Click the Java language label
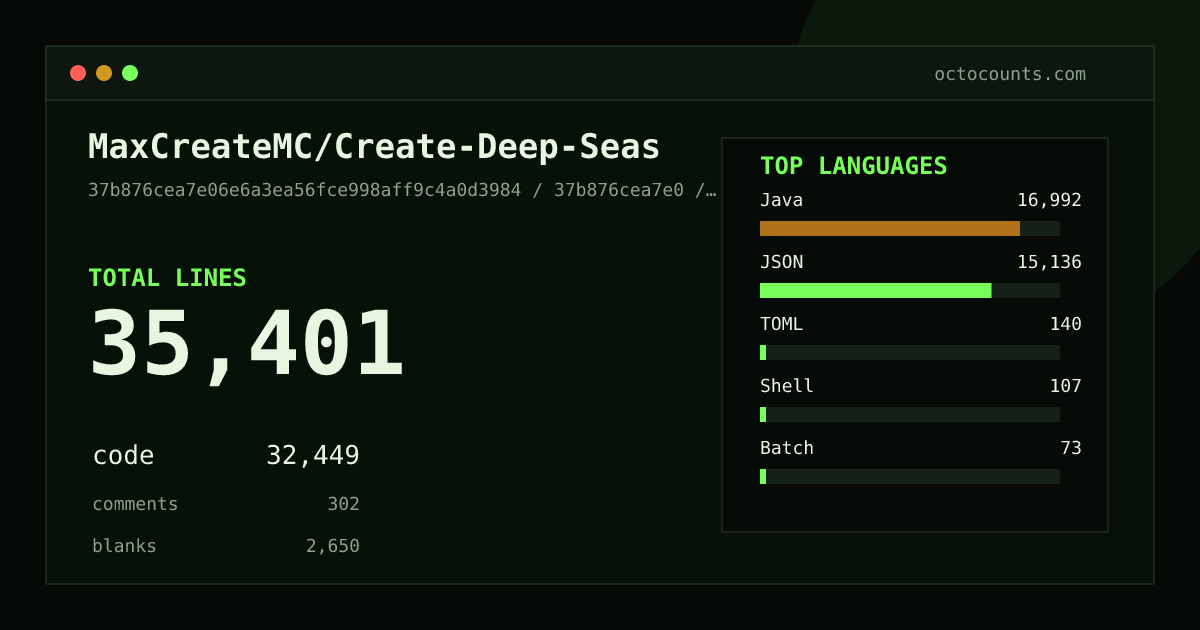The width and height of the screenshot is (1200, 630). point(781,200)
